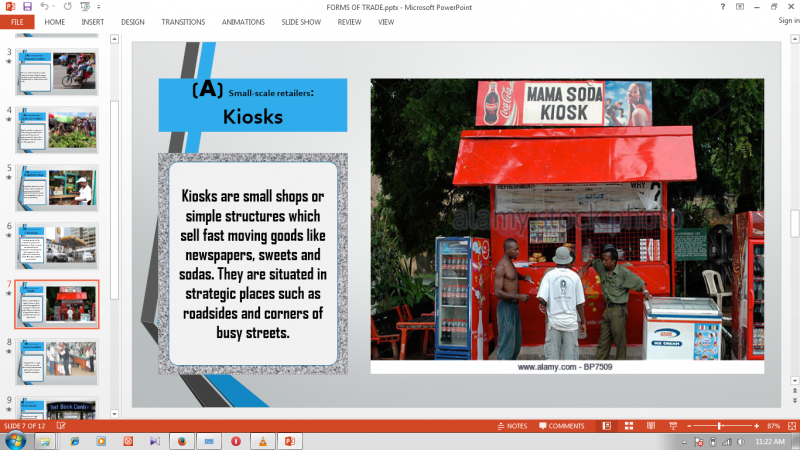The width and height of the screenshot is (800, 450).
Task: Open the Opera browser taskbar icon
Action: click(x=236, y=441)
